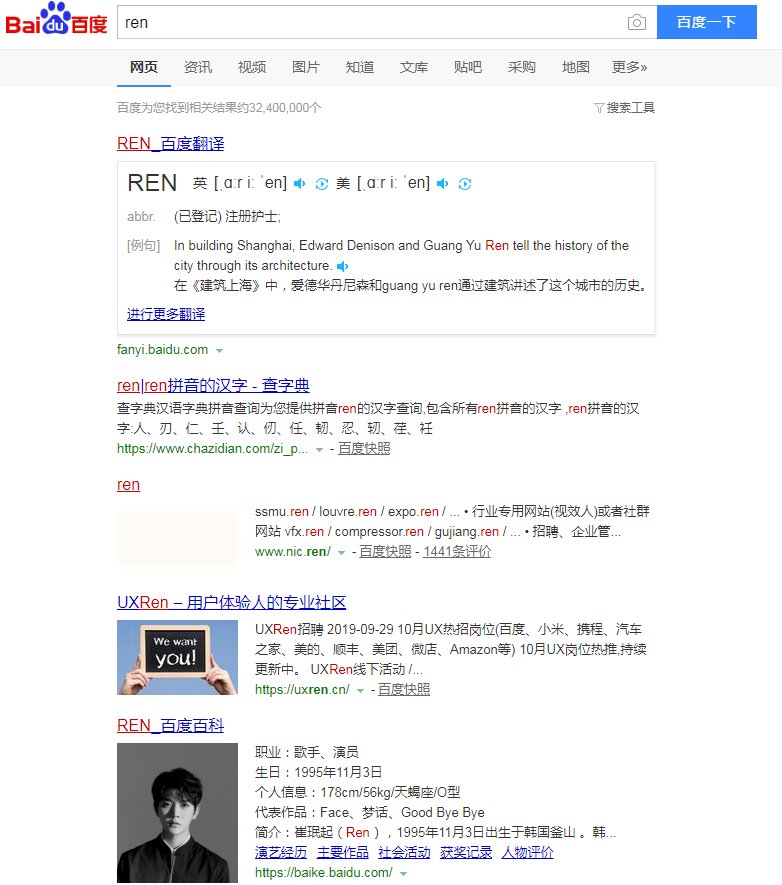View 1441条评价 reviews link
Image resolution: width=782 pixels, height=885 pixels.
click(457, 551)
